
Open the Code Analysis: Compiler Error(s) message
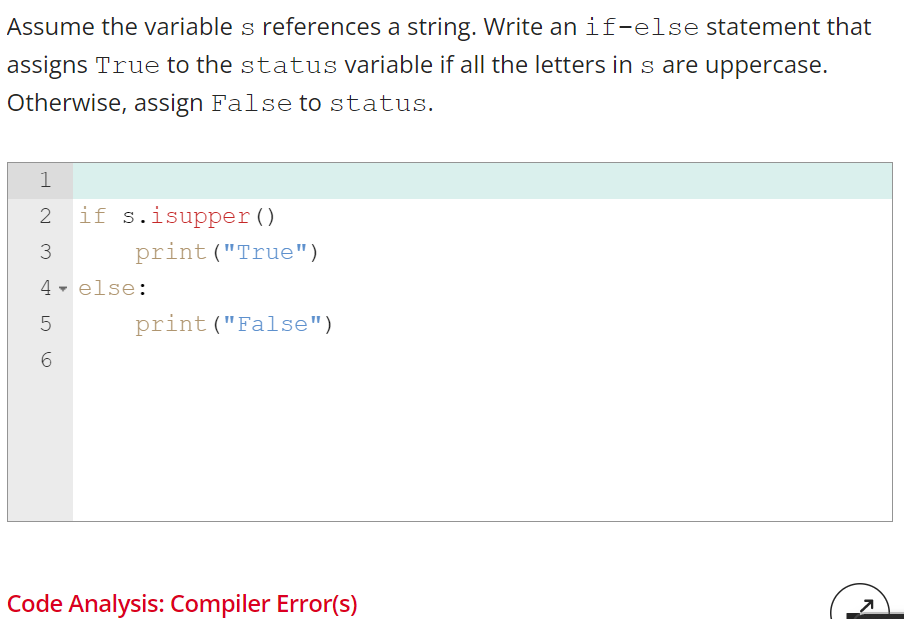point(182,604)
